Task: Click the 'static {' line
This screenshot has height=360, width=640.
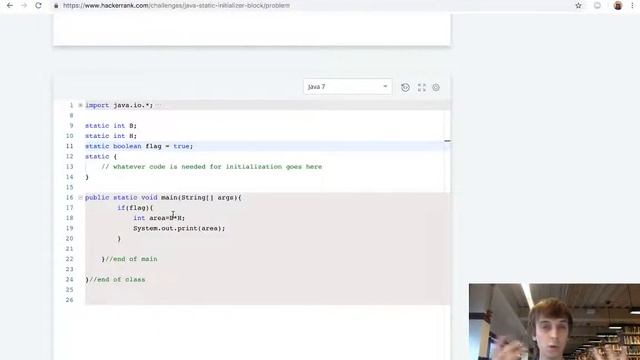Action: (101, 156)
